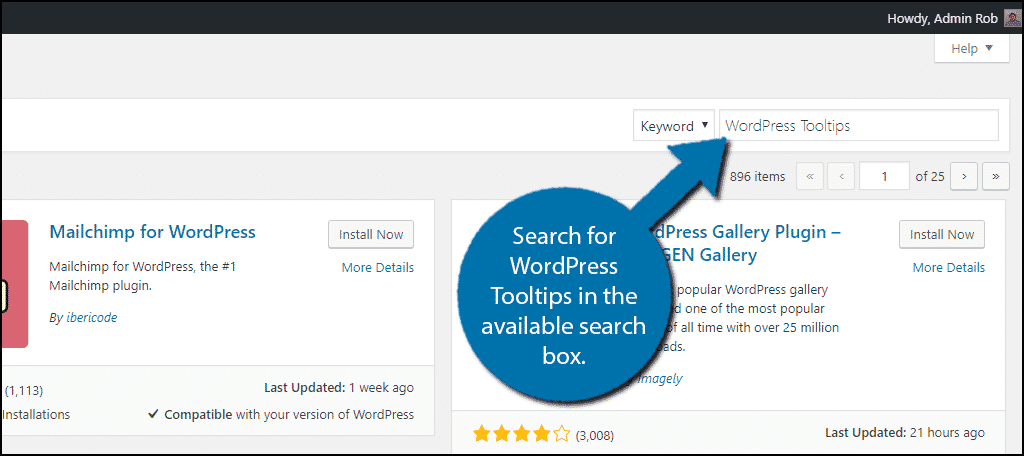This screenshot has height=456, width=1024.
Task: View More Details for the Gallery plugin
Action: click(948, 267)
